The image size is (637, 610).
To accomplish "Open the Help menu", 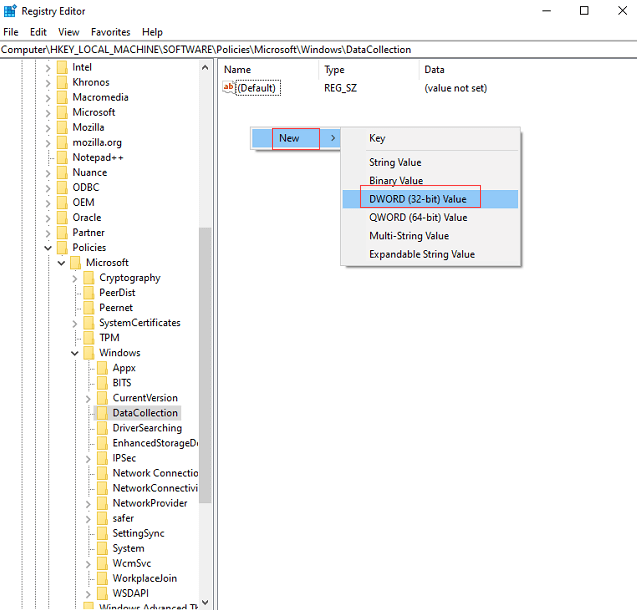I will (152, 32).
